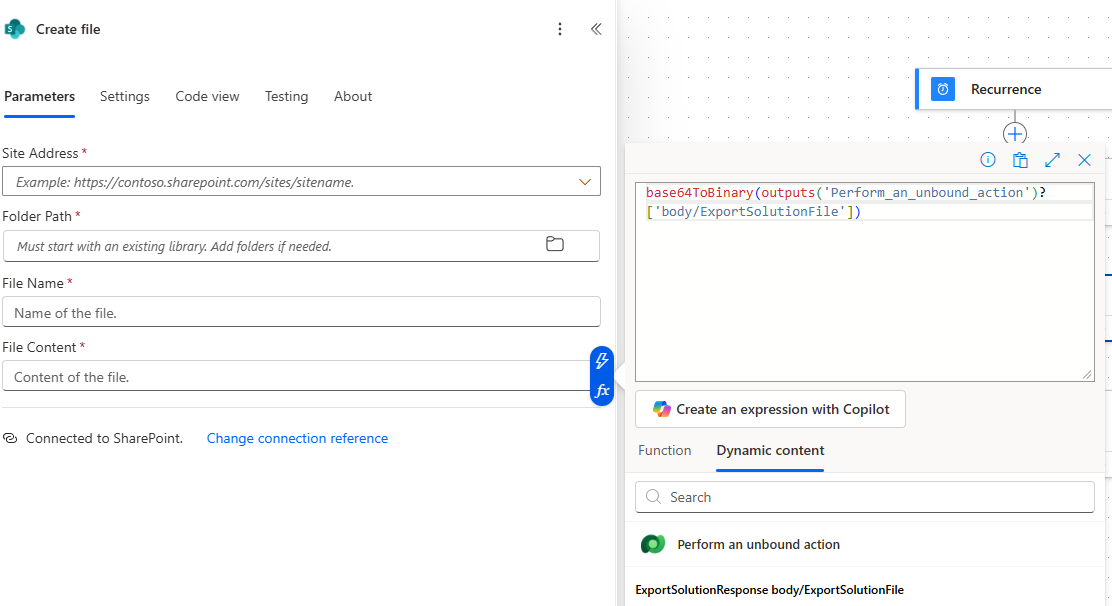Click the SharePoint icon beside Create file
1112x606 pixels.
15,29
